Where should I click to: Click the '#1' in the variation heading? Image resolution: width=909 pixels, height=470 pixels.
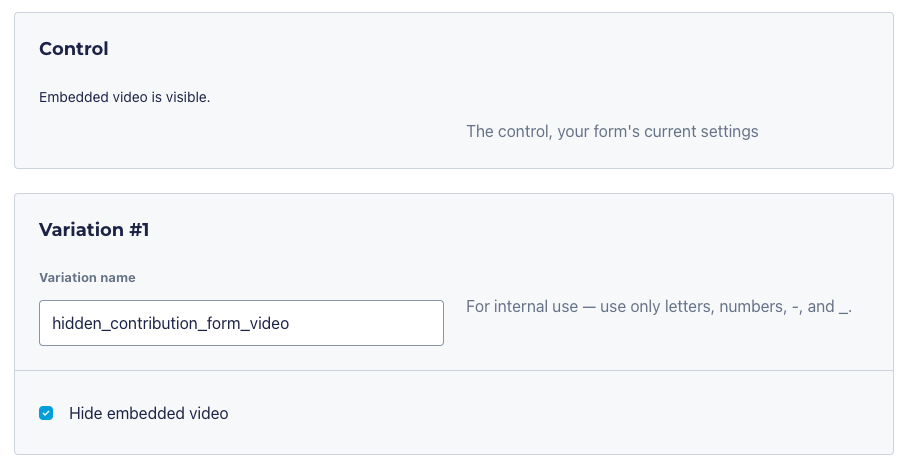tap(138, 230)
